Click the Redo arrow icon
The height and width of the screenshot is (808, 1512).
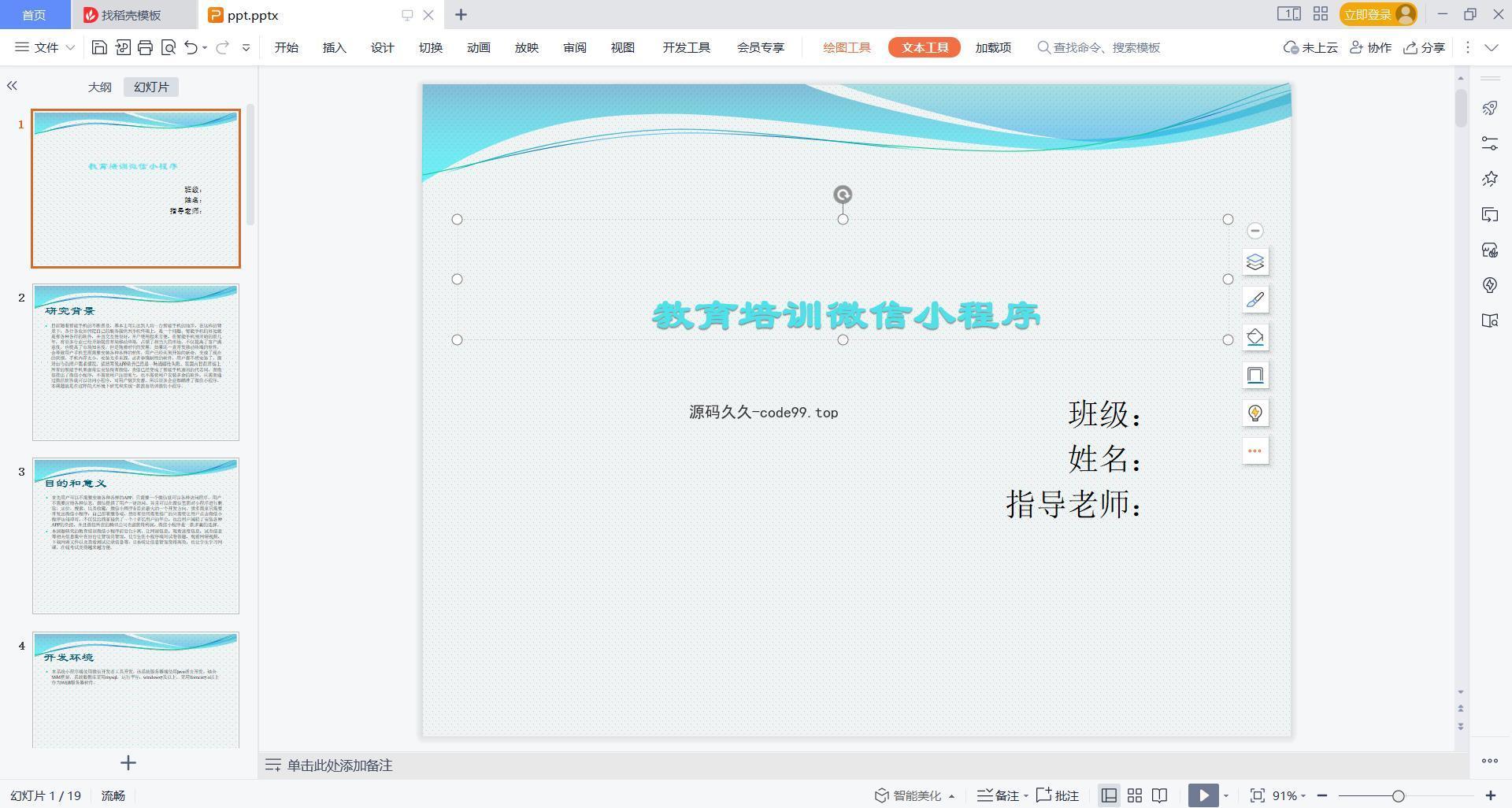tap(223, 47)
